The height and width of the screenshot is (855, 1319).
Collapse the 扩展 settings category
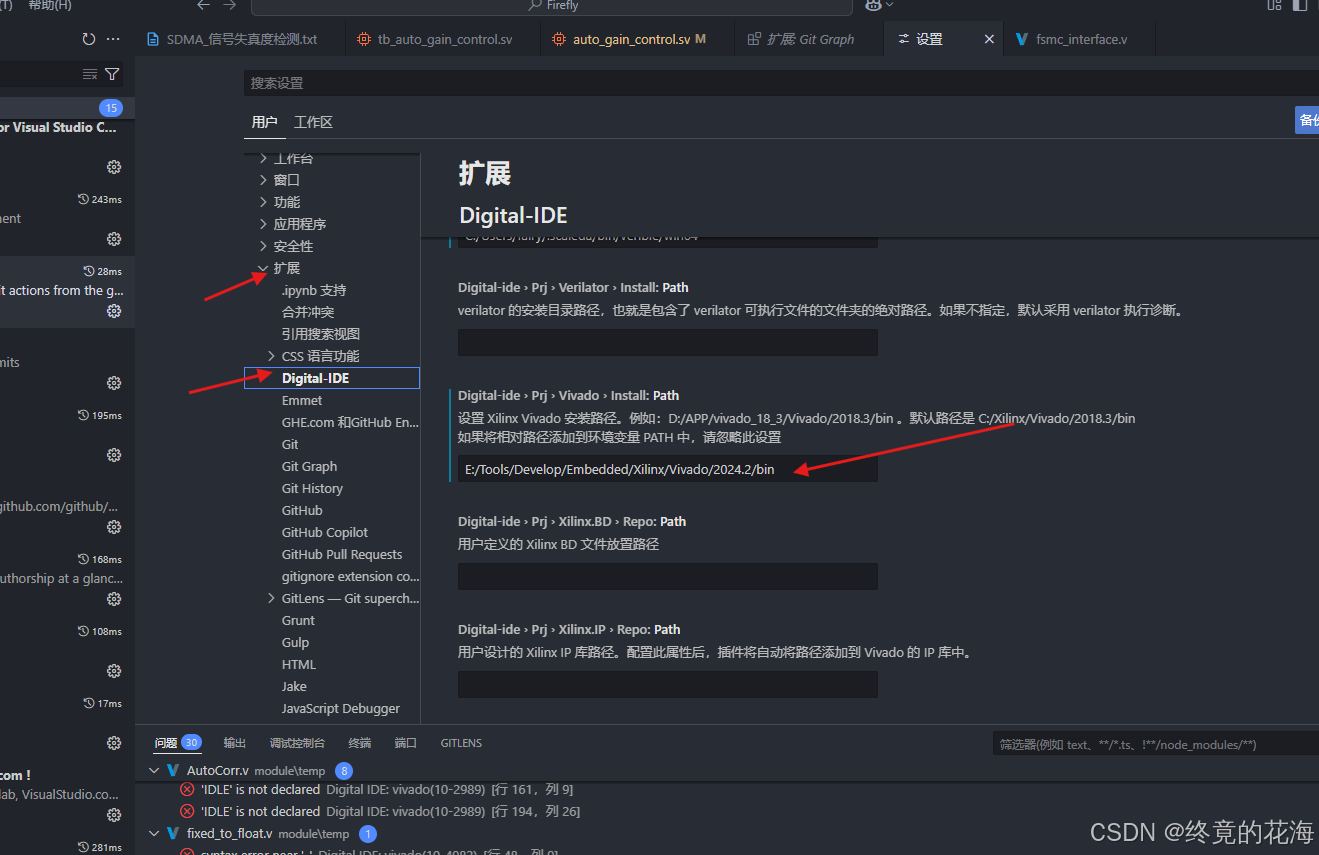coord(263,268)
